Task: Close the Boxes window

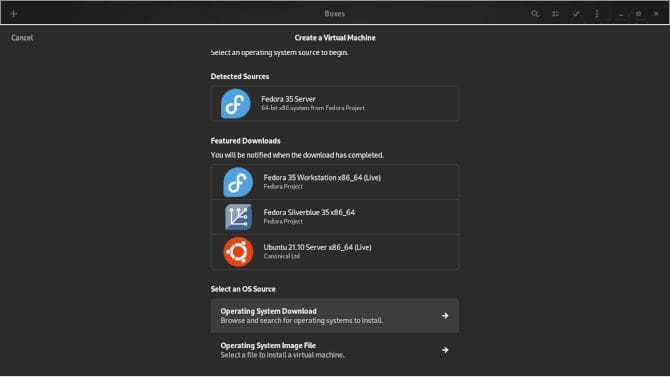Action: [x=656, y=14]
